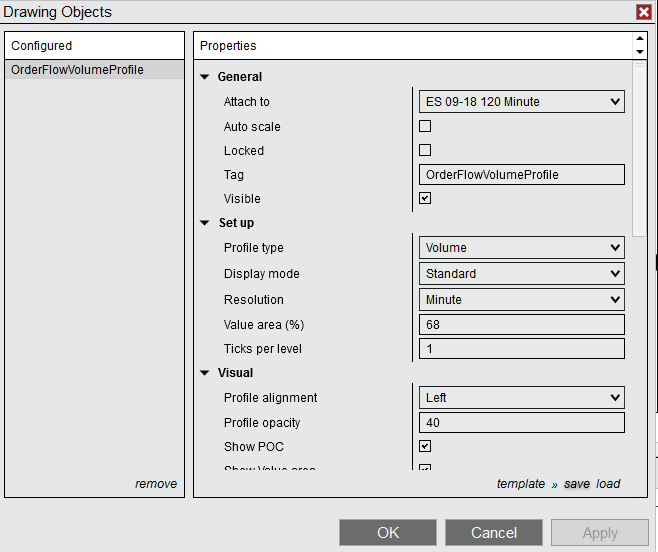
Task: Click the template save link
Action: [576, 484]
